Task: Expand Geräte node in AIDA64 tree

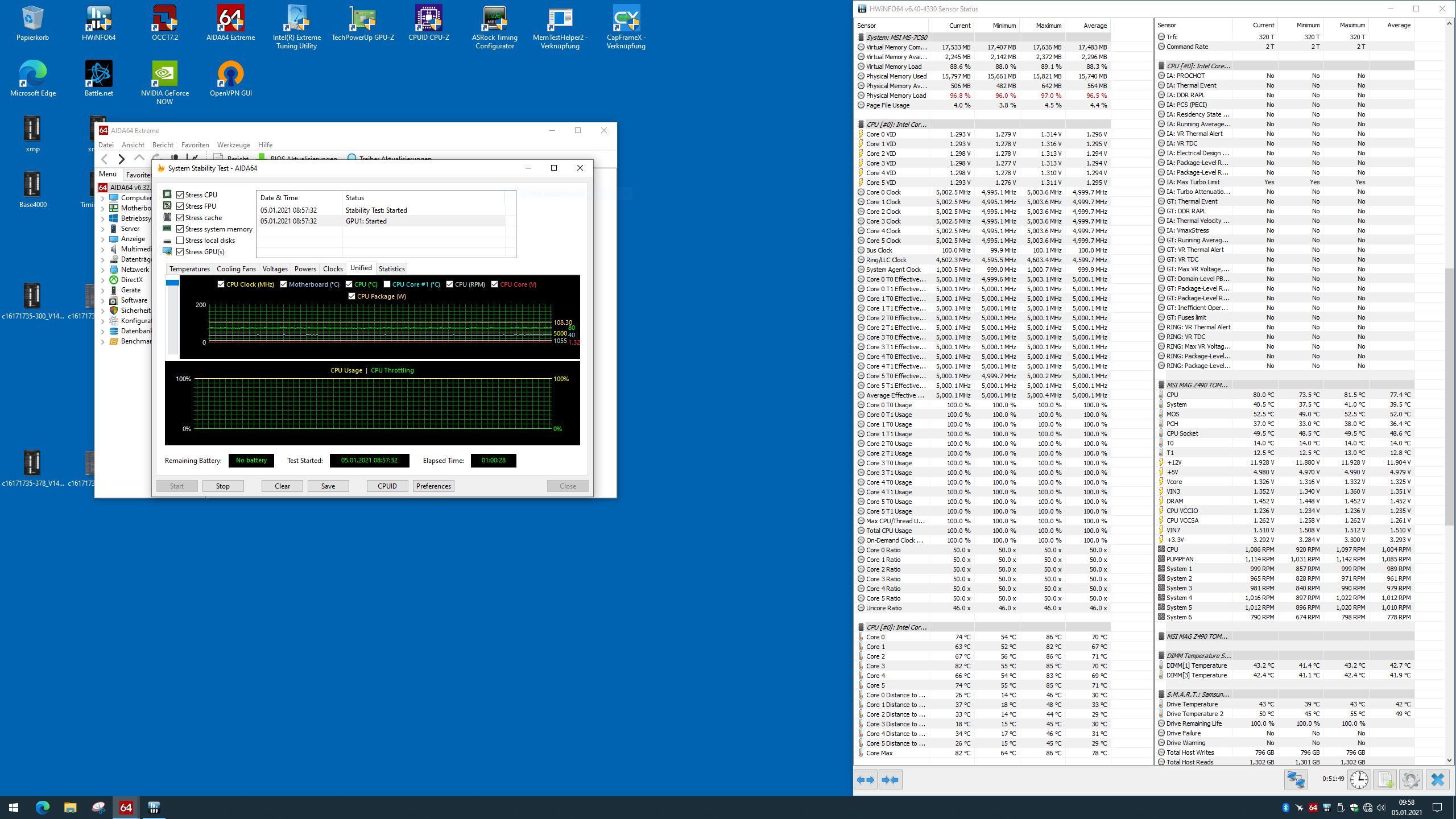Action: (x=103, y=290)
